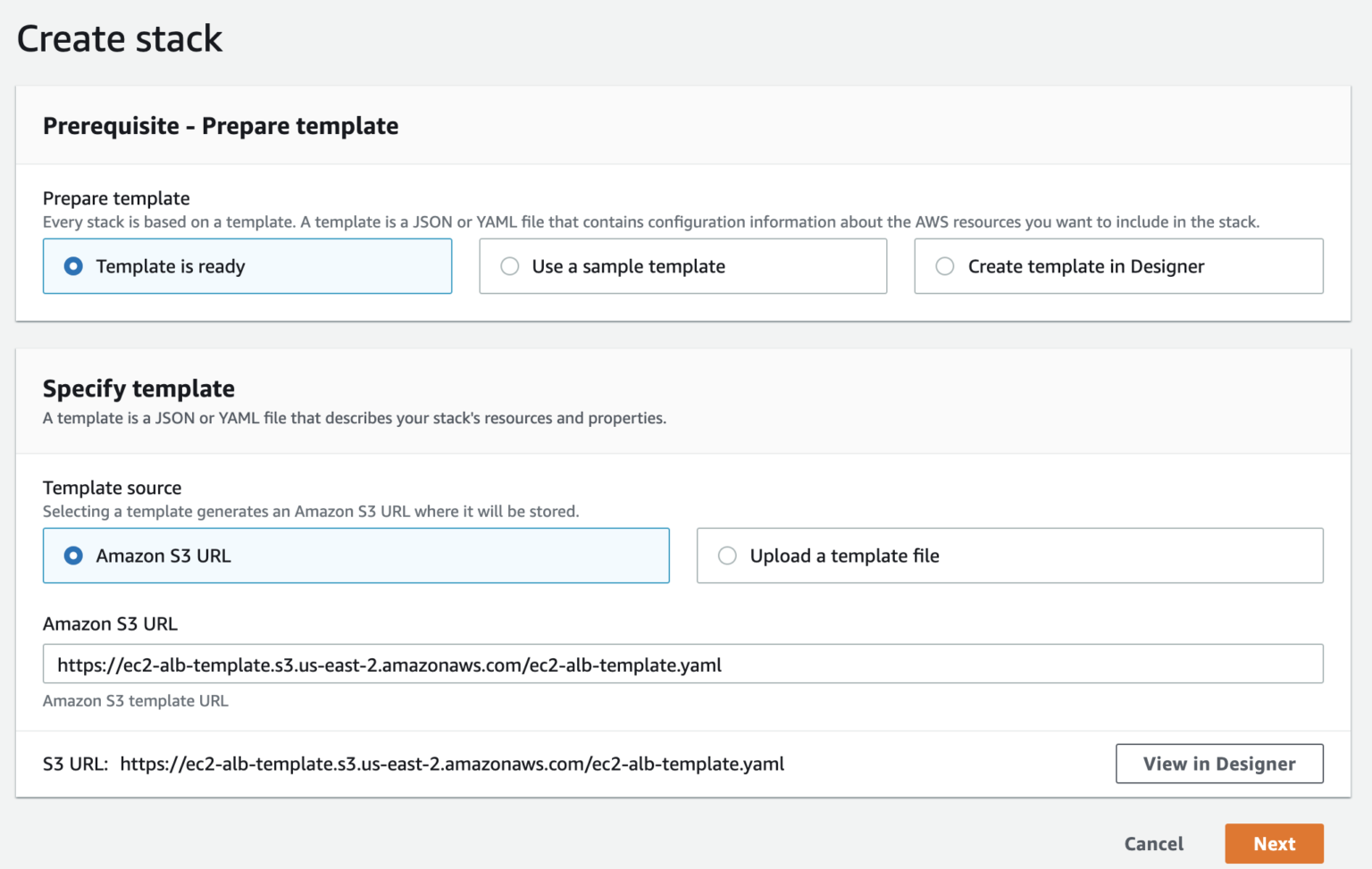Select Create template in Designer option
The image size is (1372, 869).
pyautogui.click(x=944, y=266)
